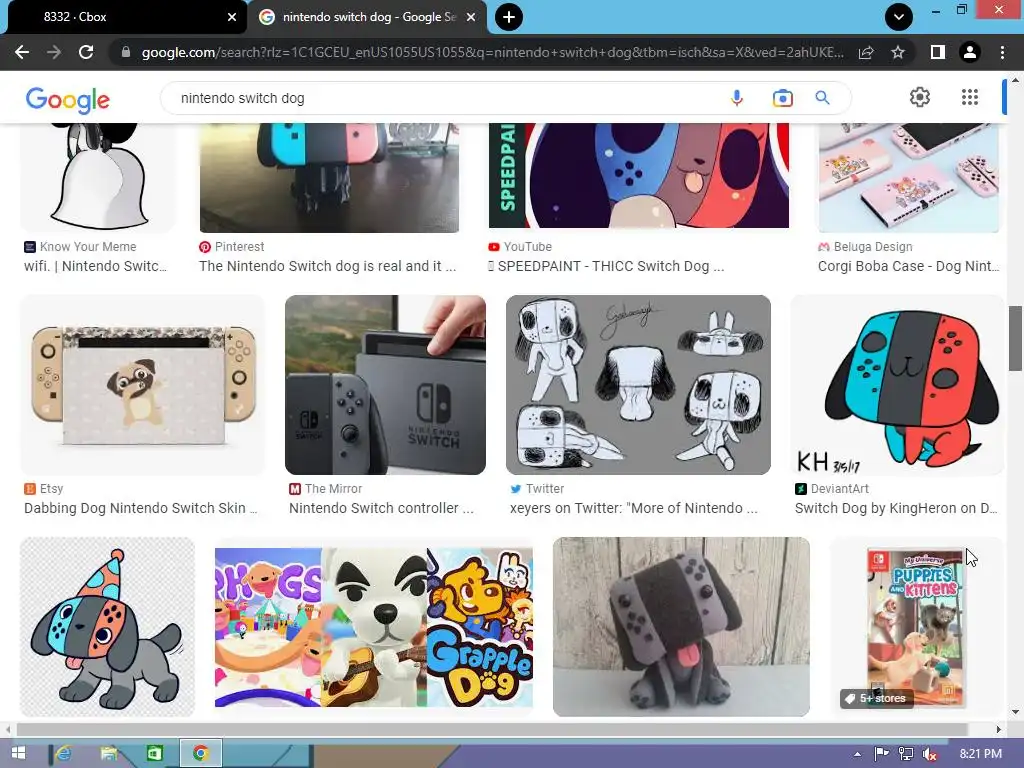
Task: Select Chrome in the taskbar
Action: (x=200, y=753)
